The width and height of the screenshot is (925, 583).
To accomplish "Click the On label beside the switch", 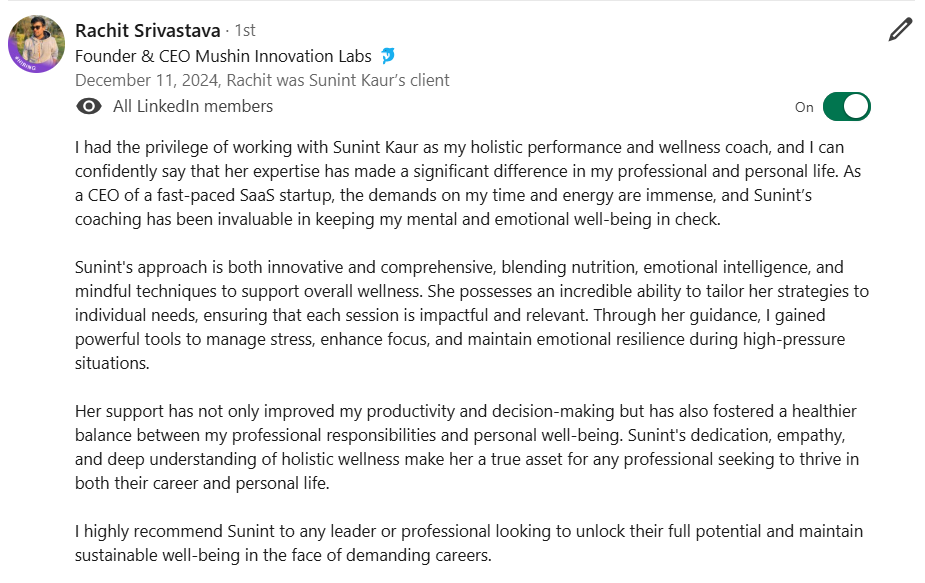I will (804, 107).
